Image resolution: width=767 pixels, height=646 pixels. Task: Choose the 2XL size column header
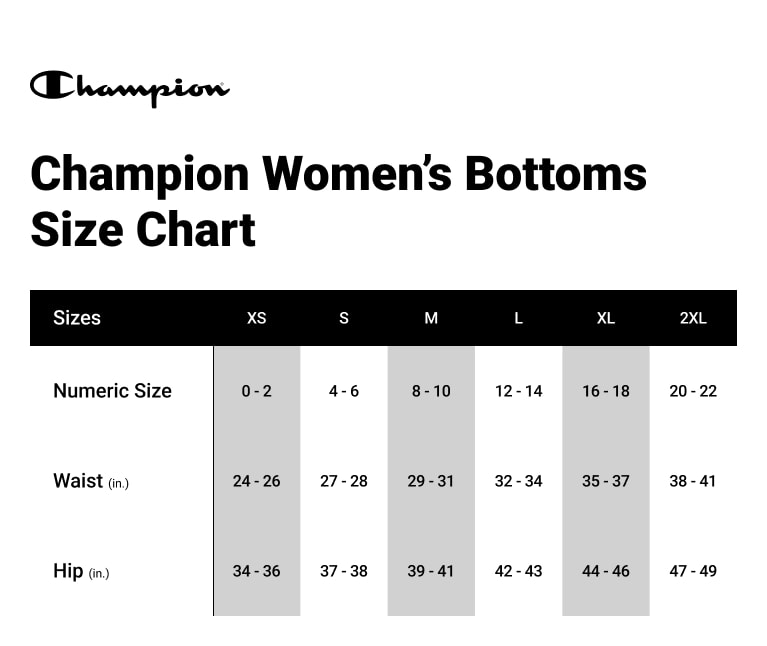click(x=693, y=318)
